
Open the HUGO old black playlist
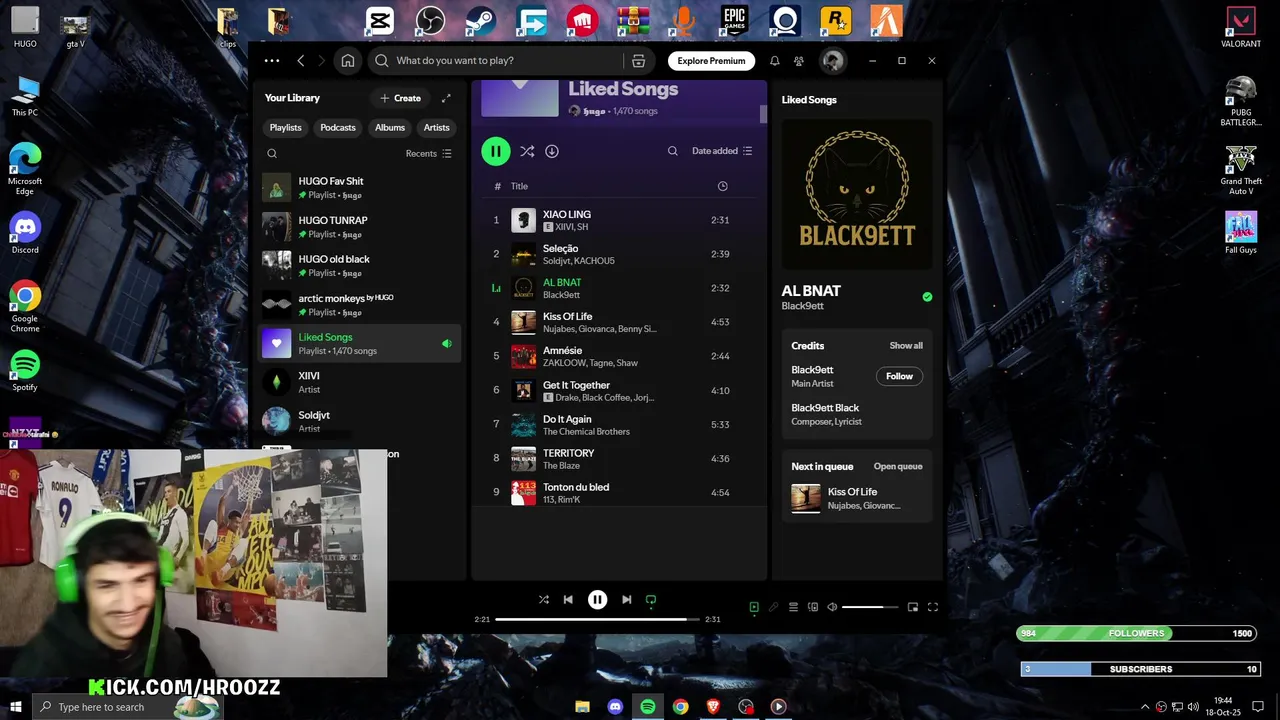pos(360,266)
